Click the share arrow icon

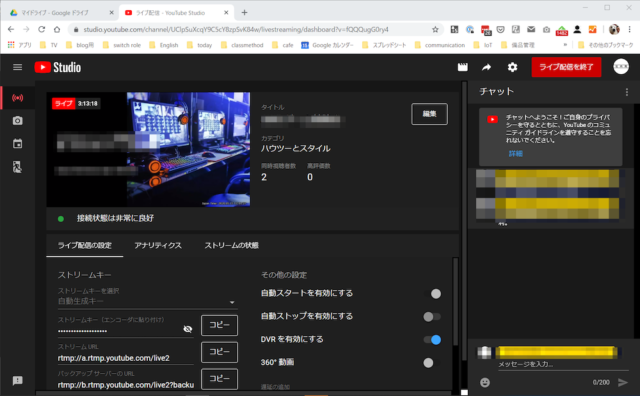point(487,67)
